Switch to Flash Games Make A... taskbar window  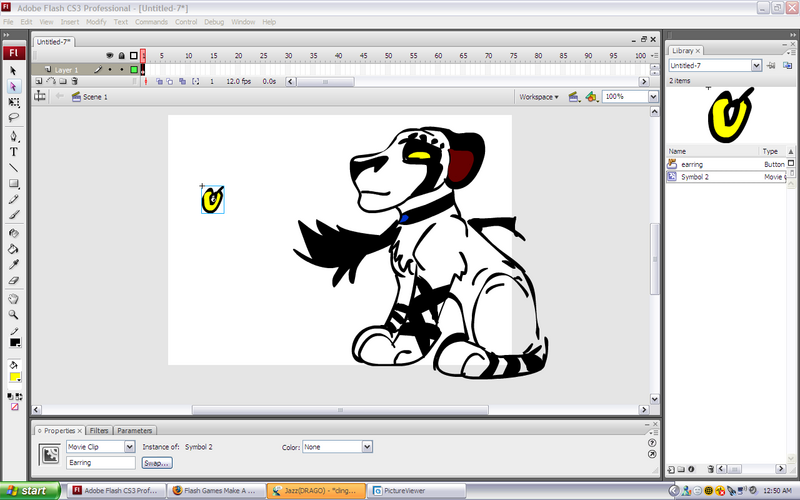pos(217,491)
